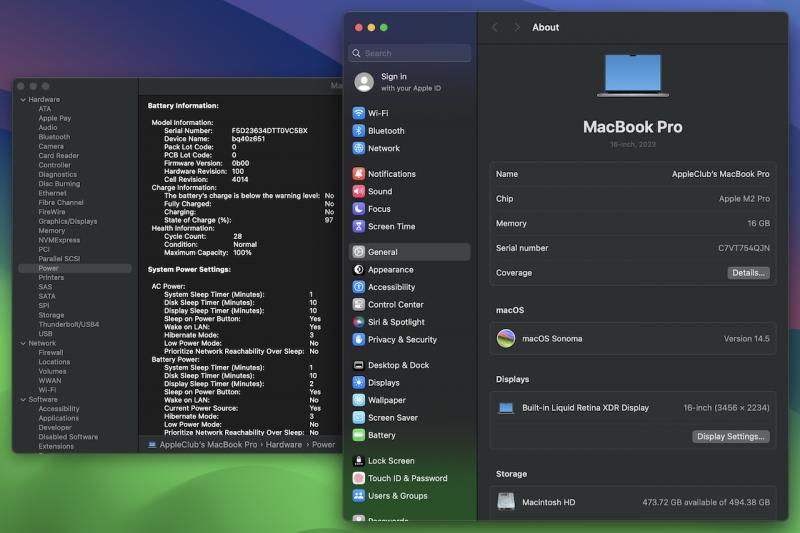Collapse the Network section in System Information
Image resolution: width=800 pixels, height=533 pixels.
tap(22, 343)
